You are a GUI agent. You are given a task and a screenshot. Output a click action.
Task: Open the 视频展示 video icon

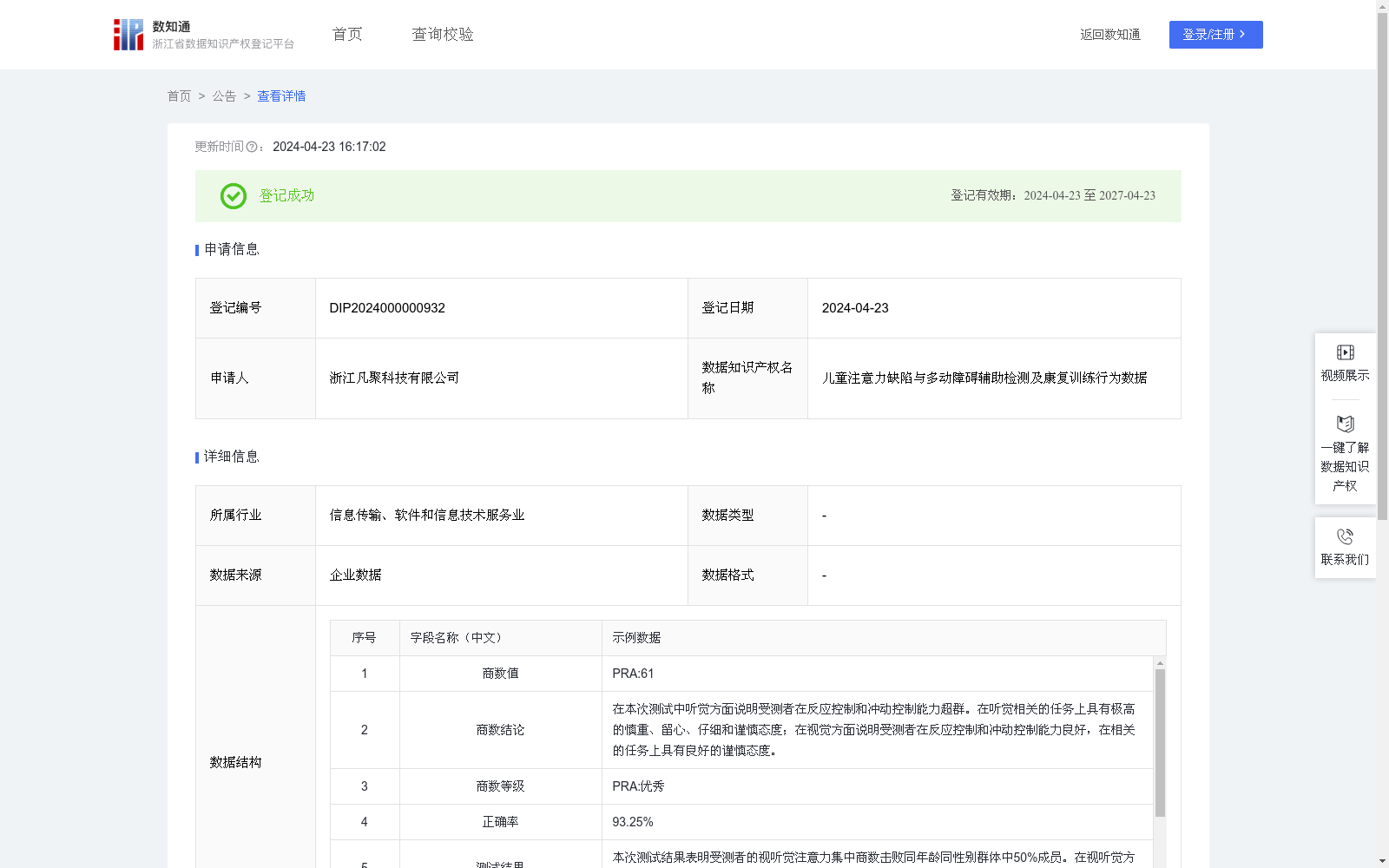[1345, 352]
